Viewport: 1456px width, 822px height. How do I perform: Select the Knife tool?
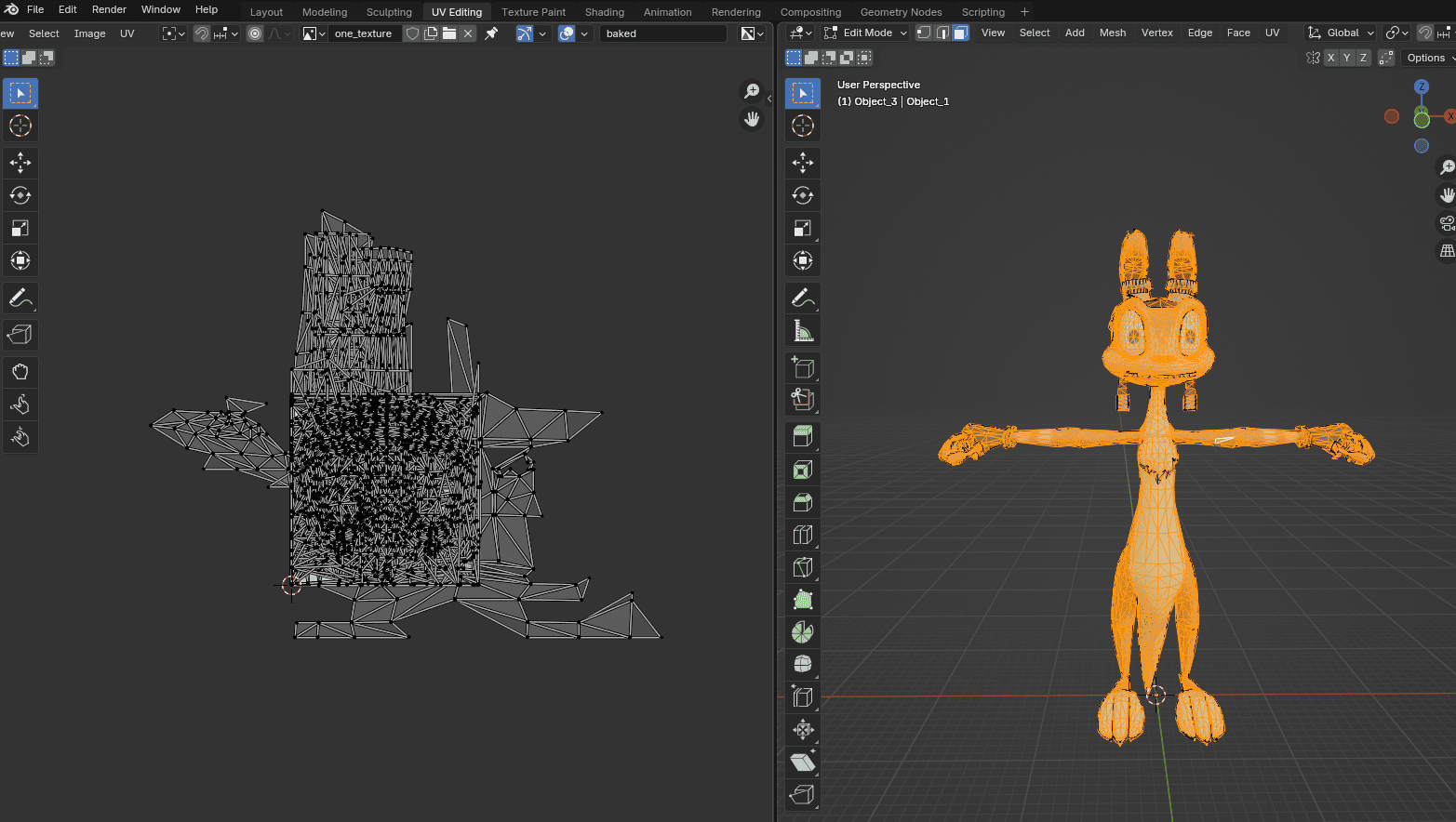click(x=803, y=567)
